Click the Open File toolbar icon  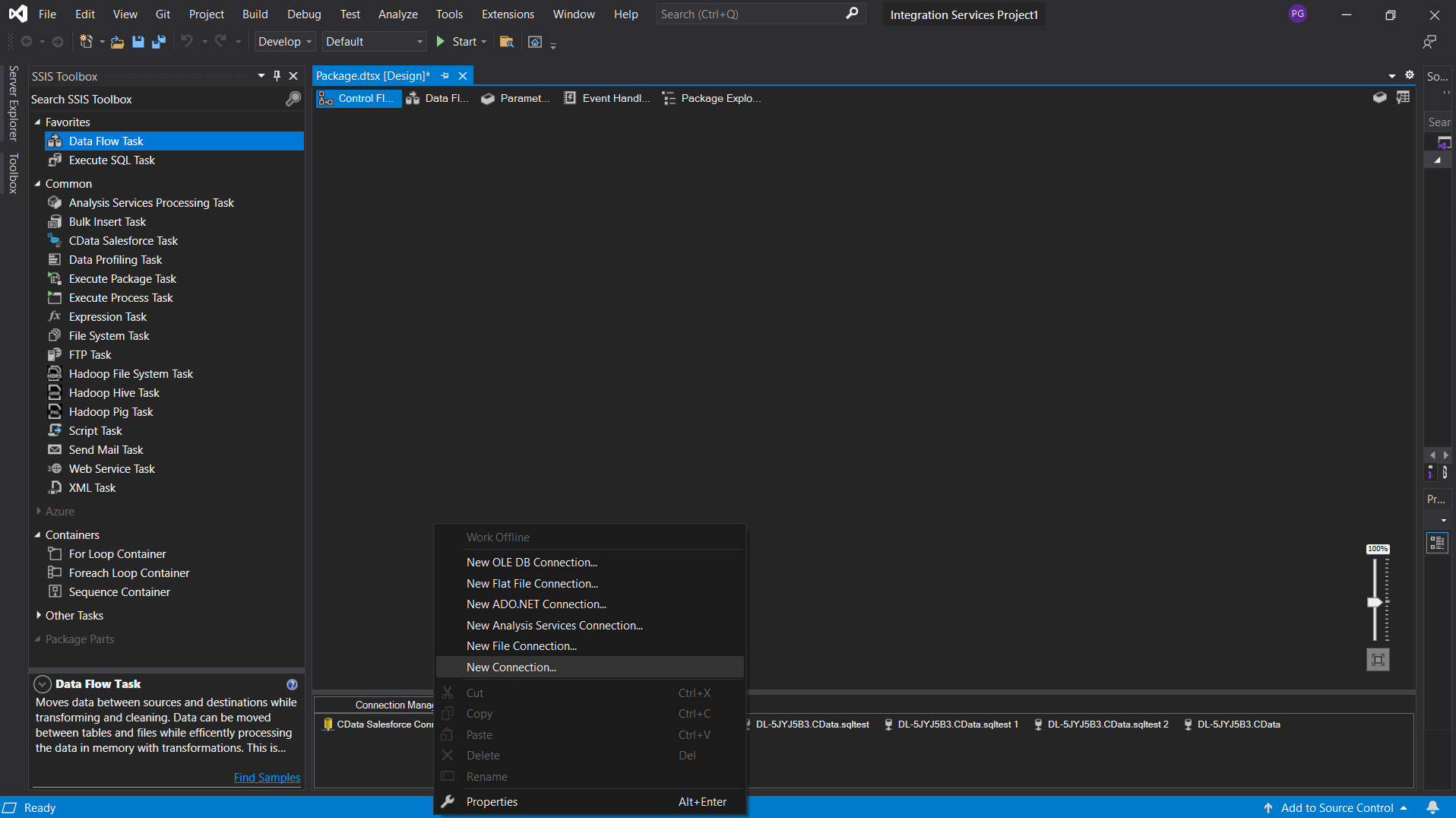[x=117, y=42]
